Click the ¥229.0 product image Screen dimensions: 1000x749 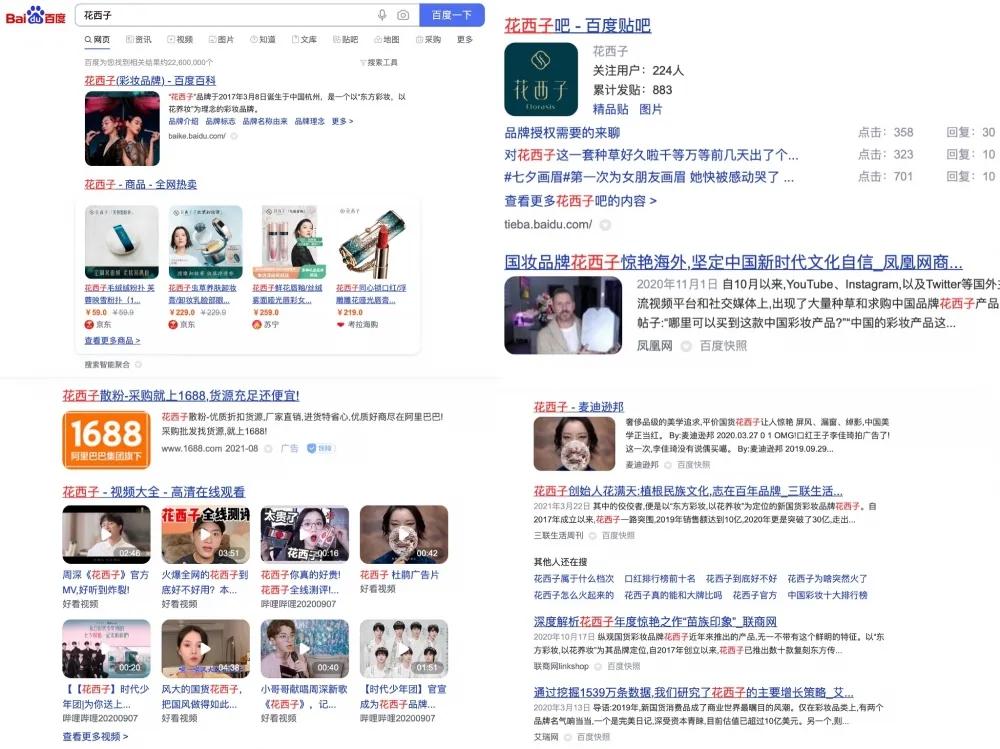[205, 241]
